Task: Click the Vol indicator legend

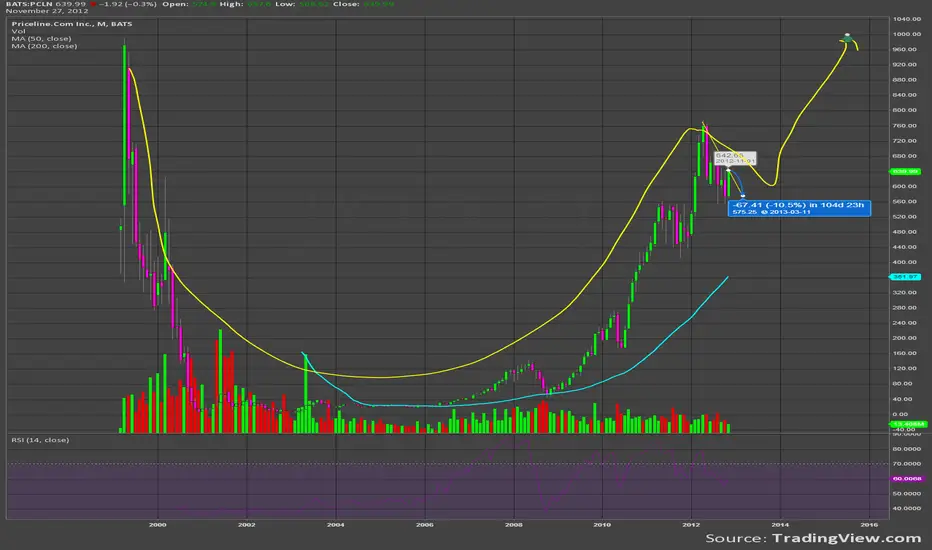Action: [18, 31]
